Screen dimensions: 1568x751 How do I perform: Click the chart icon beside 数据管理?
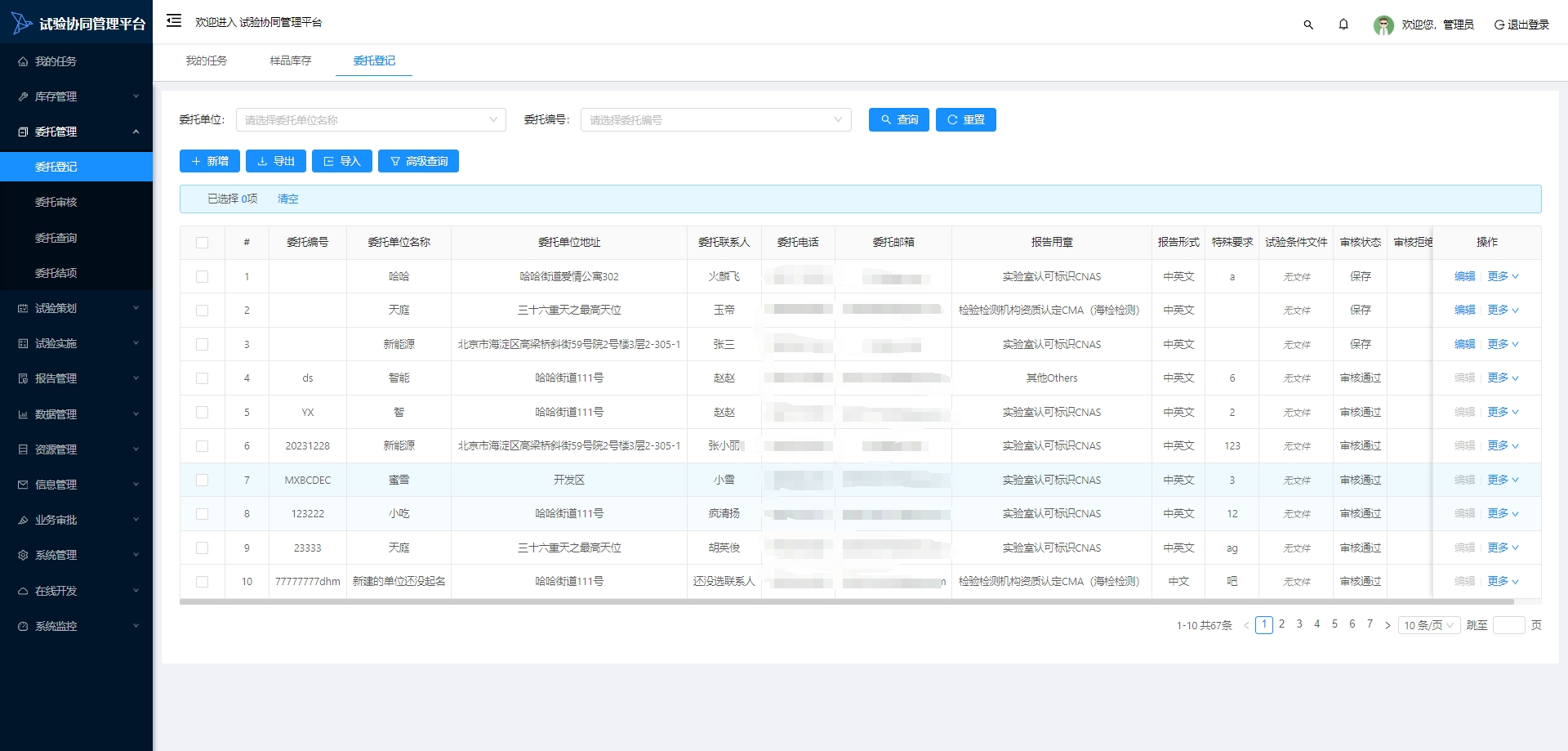[23, 414]
